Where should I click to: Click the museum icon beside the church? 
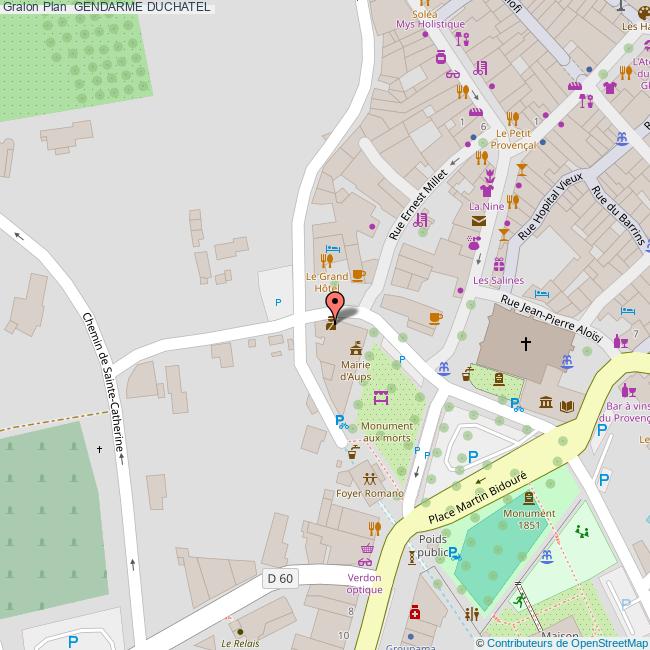pos(546,403)
